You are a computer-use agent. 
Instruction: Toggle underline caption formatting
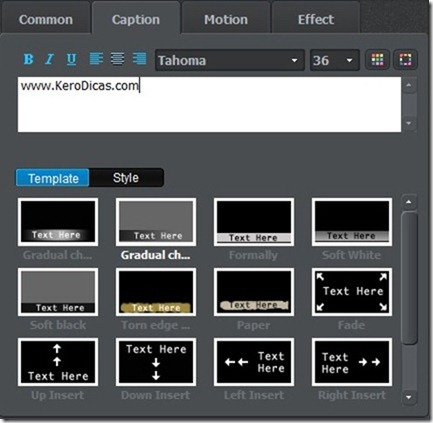click(x=71, y=59)
